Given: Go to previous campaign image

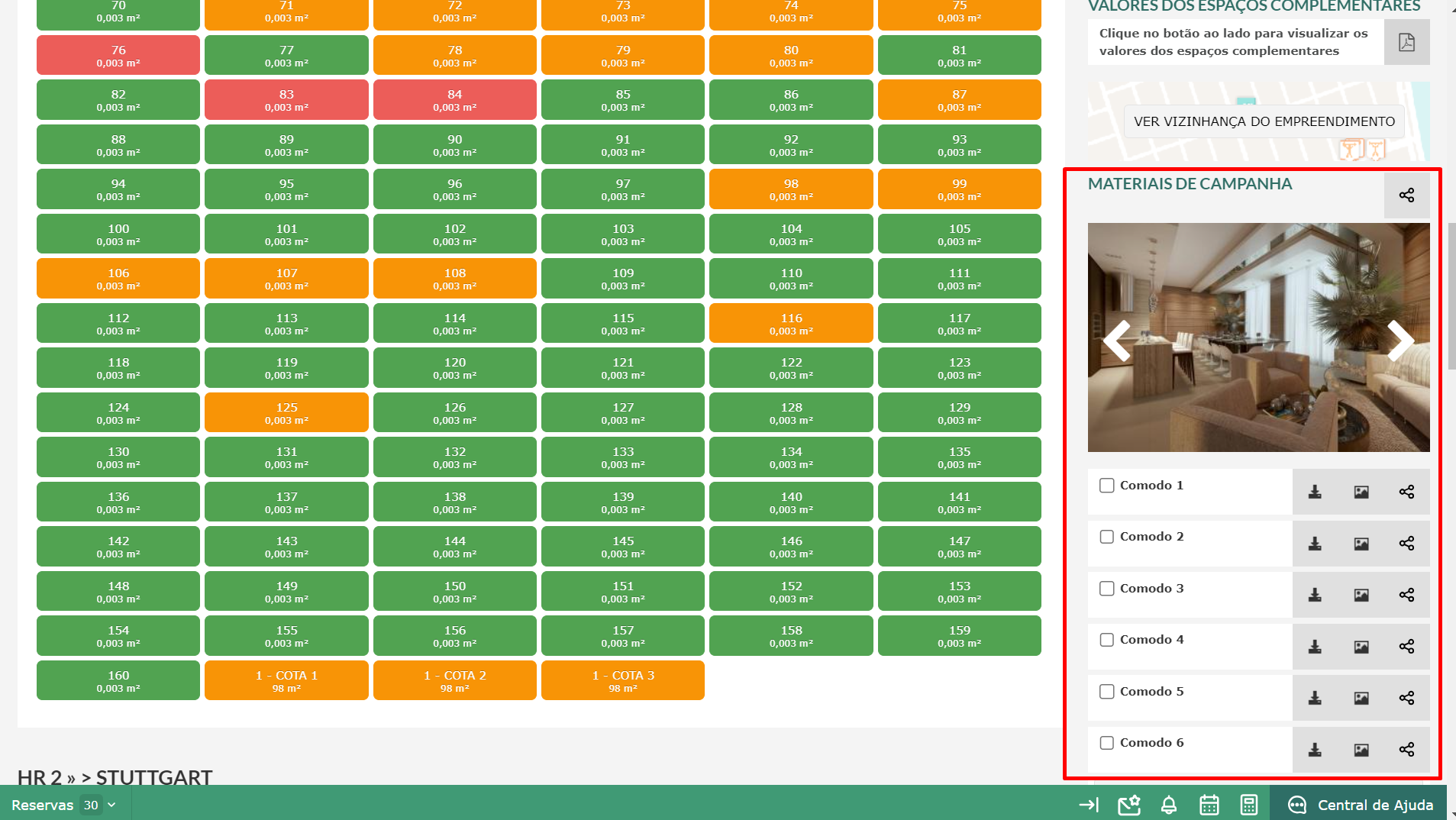Looking at the screenshot, I should tap(1116, 341).
